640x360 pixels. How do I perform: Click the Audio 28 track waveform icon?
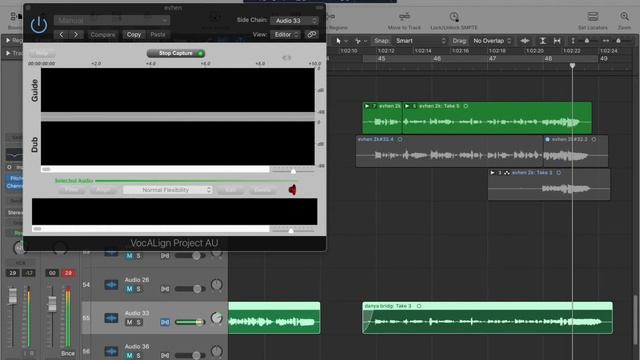pyautogui.click(x=111, y=284)
